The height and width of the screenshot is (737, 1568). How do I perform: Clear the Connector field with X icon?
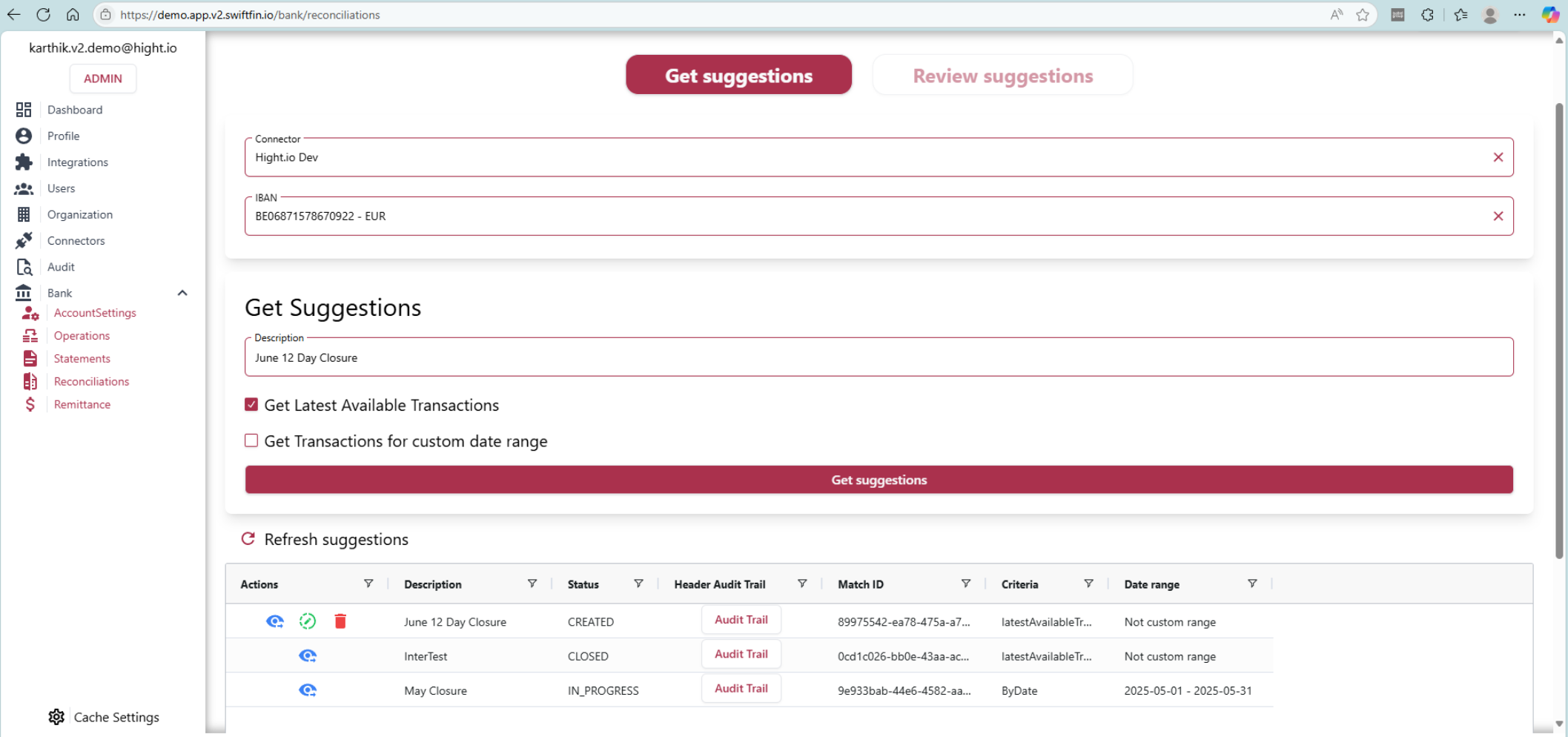1498,157
